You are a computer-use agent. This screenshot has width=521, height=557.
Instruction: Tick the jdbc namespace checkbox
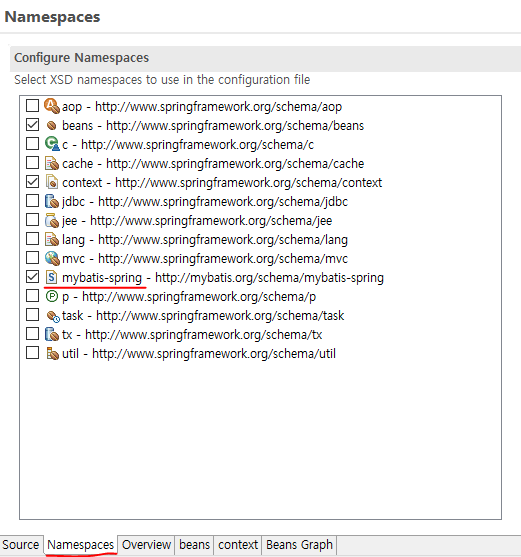pyautogui.click(x=32, y=201)
